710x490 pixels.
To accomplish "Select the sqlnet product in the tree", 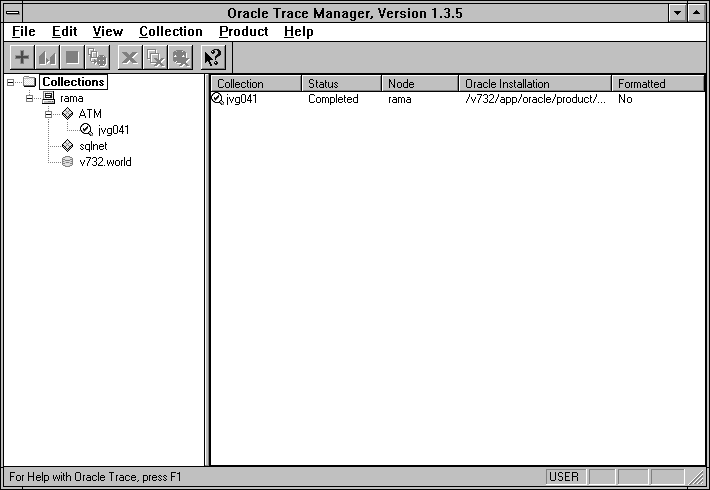I will click(93, 146).
